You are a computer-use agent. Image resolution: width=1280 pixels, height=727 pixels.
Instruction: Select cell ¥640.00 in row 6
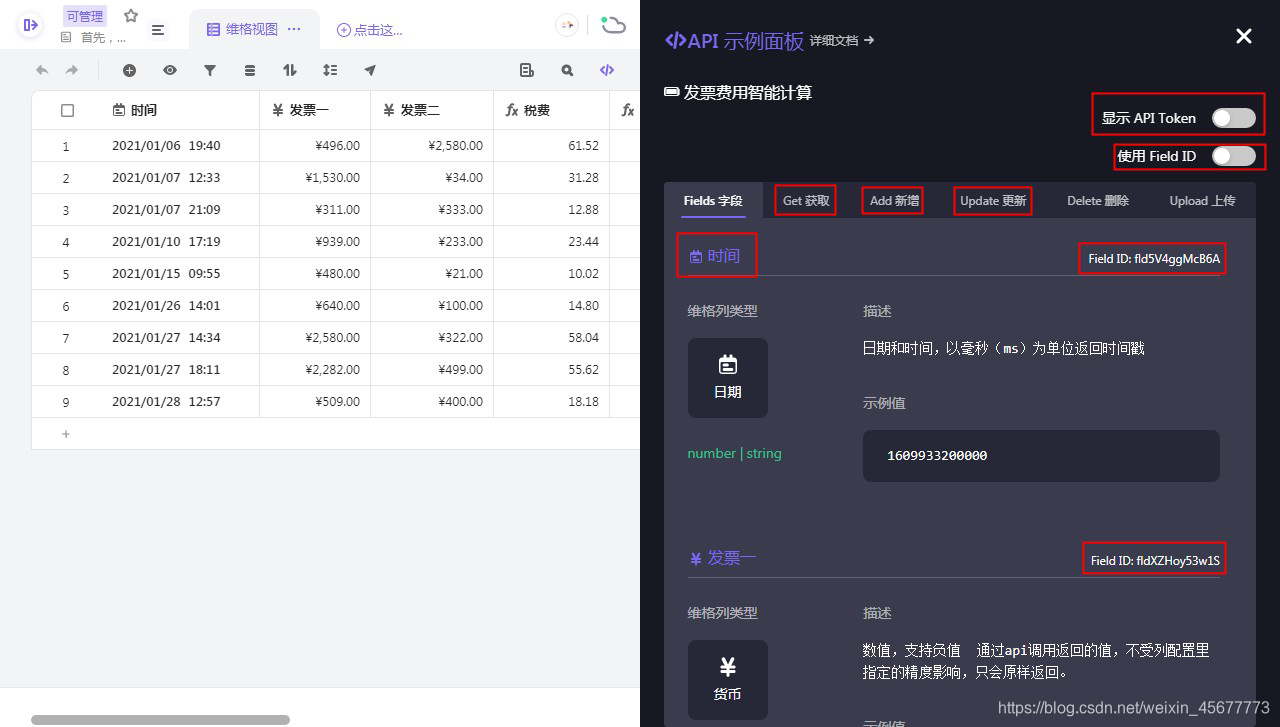315,306
